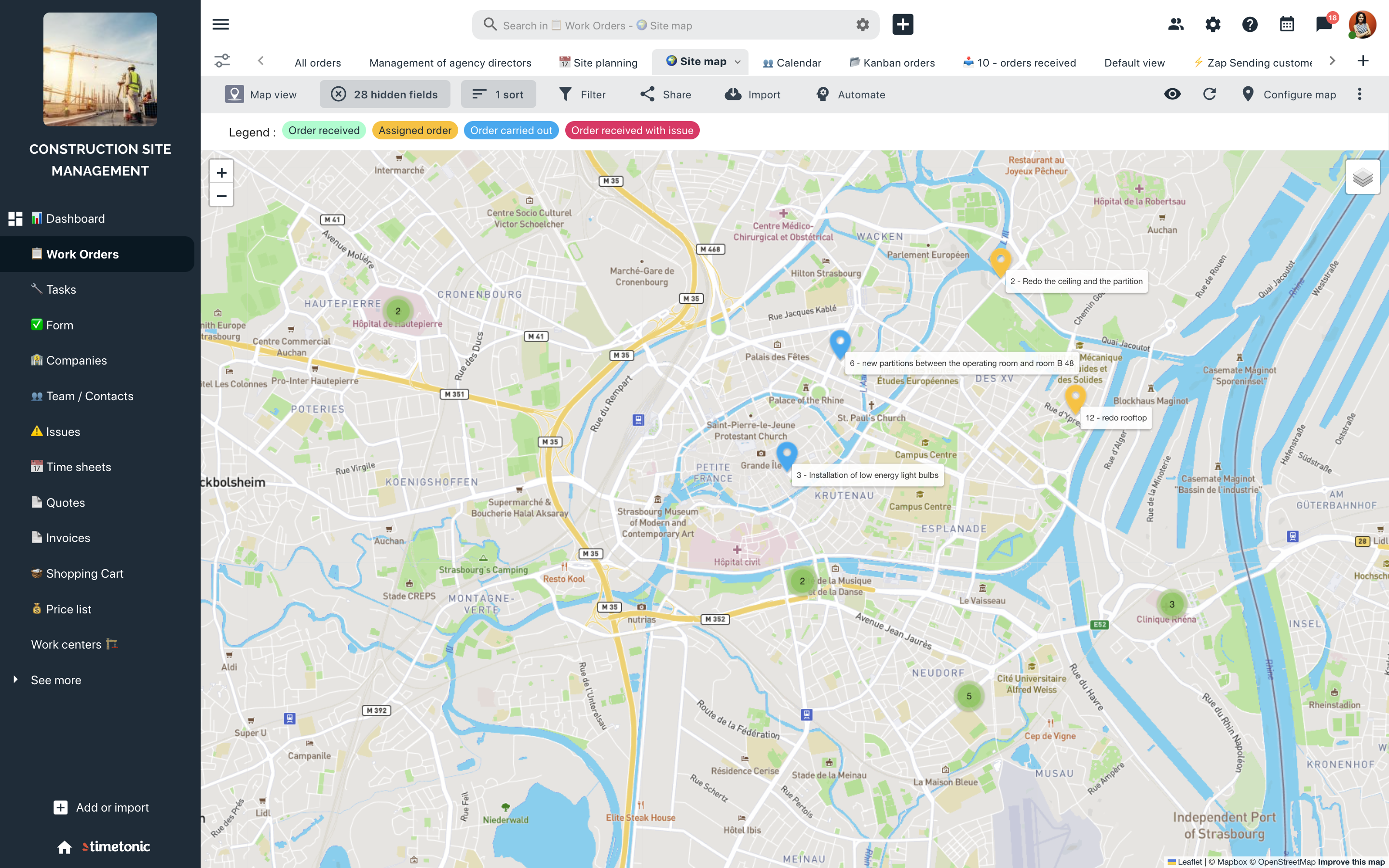Click the Improve this map link

pos(1351,862)
